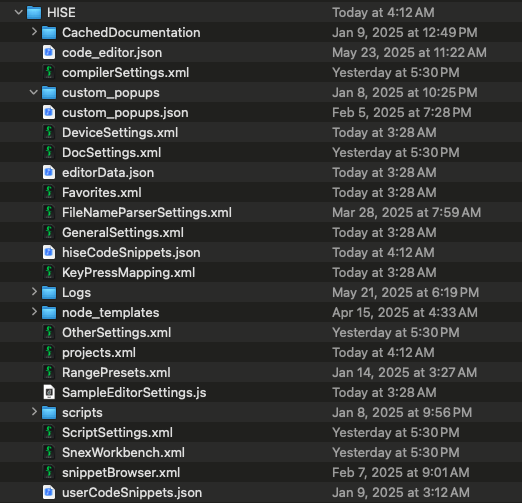The height and width of the screenshot is (503, 522).
Task: Click the DocSettings.xml file icon
Action: (49, 152)
